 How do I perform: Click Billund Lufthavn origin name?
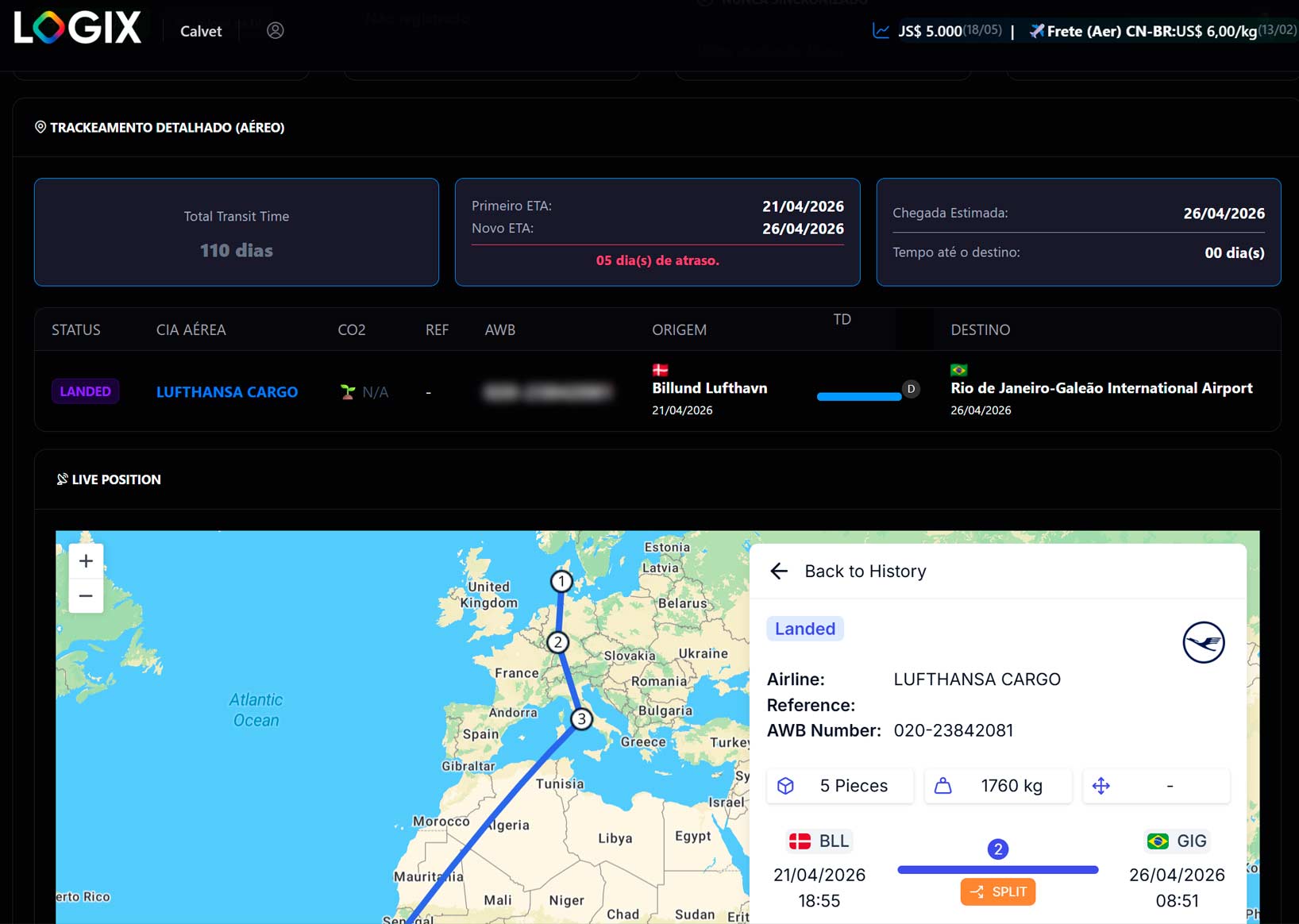tap(710, 388)
